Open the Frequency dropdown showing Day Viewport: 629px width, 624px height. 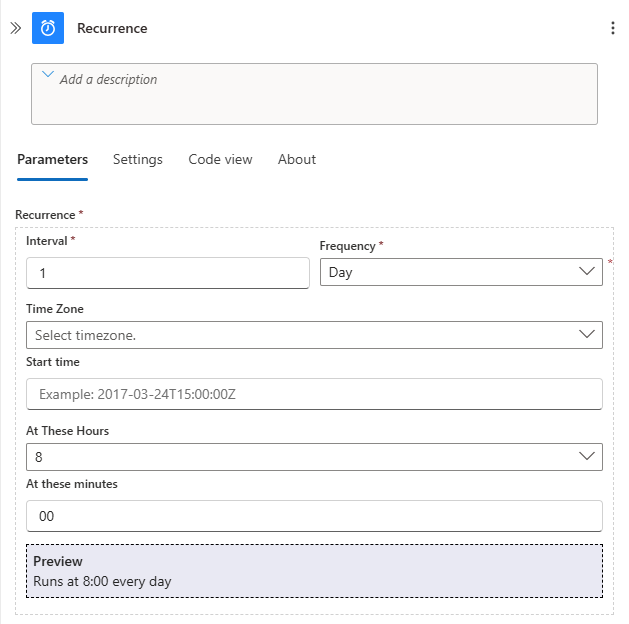point(461,272)
